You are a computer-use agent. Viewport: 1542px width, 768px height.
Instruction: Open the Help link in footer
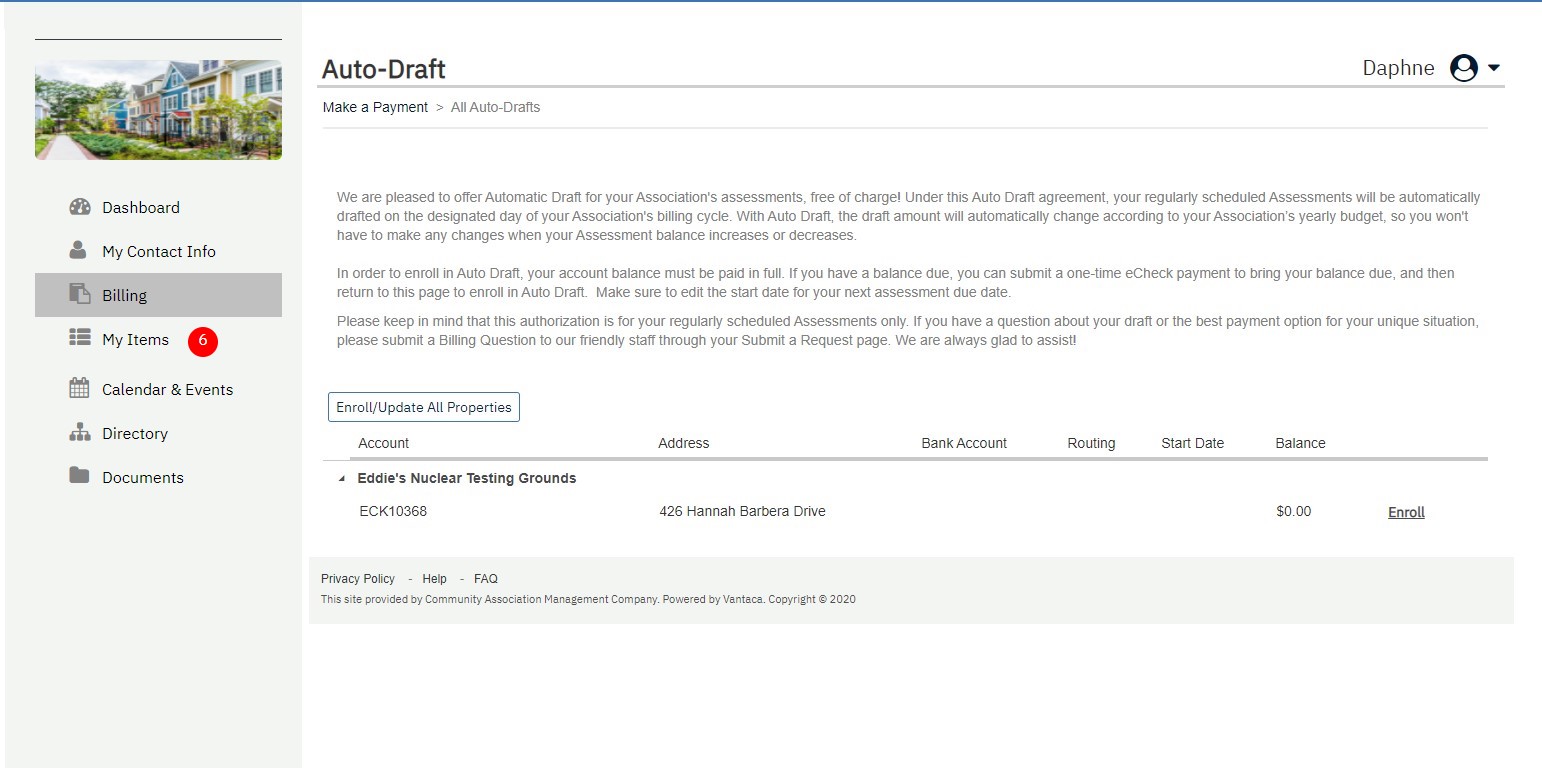[434, 579]
